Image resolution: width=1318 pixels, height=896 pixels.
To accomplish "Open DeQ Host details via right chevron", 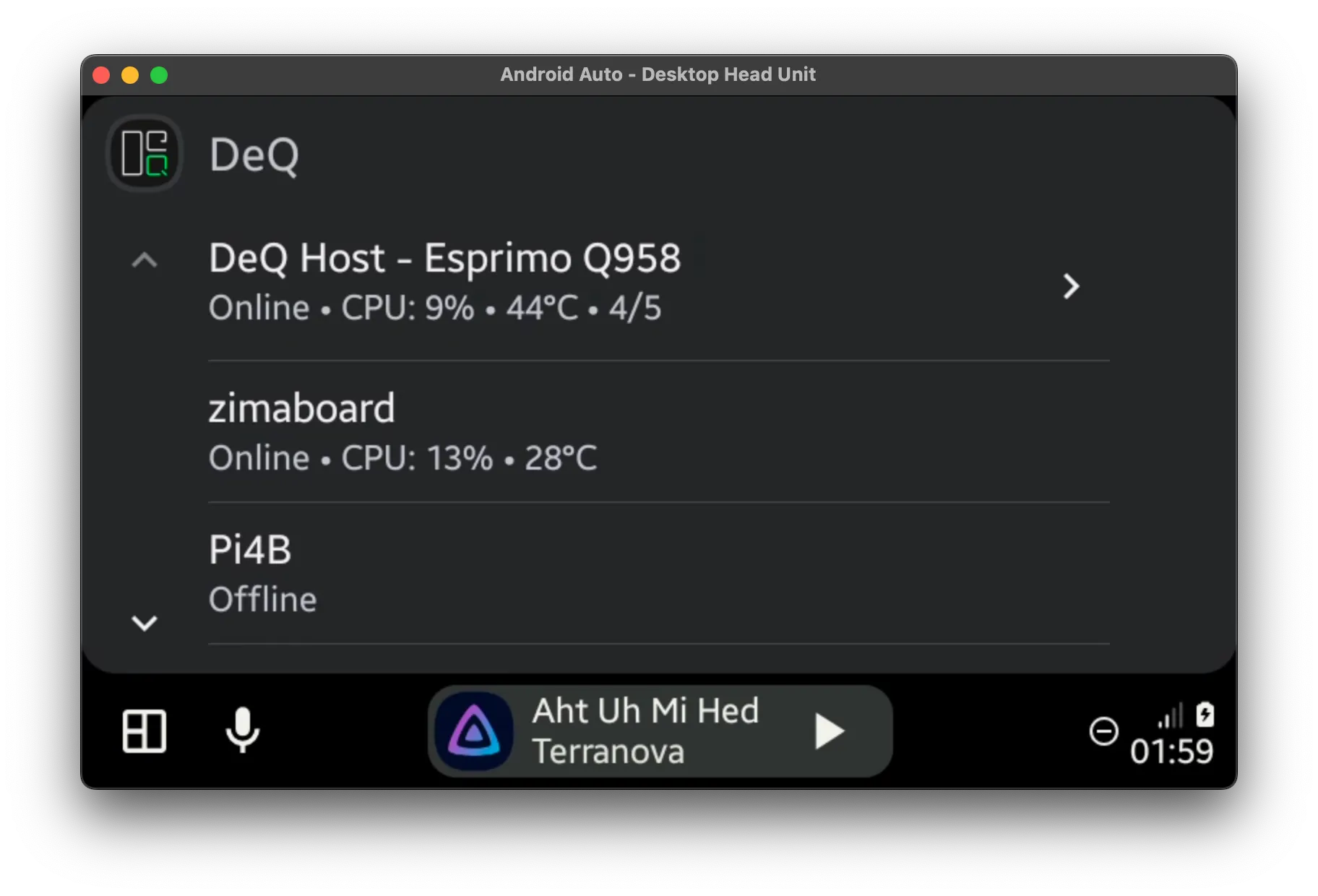I will point(1072,286).
